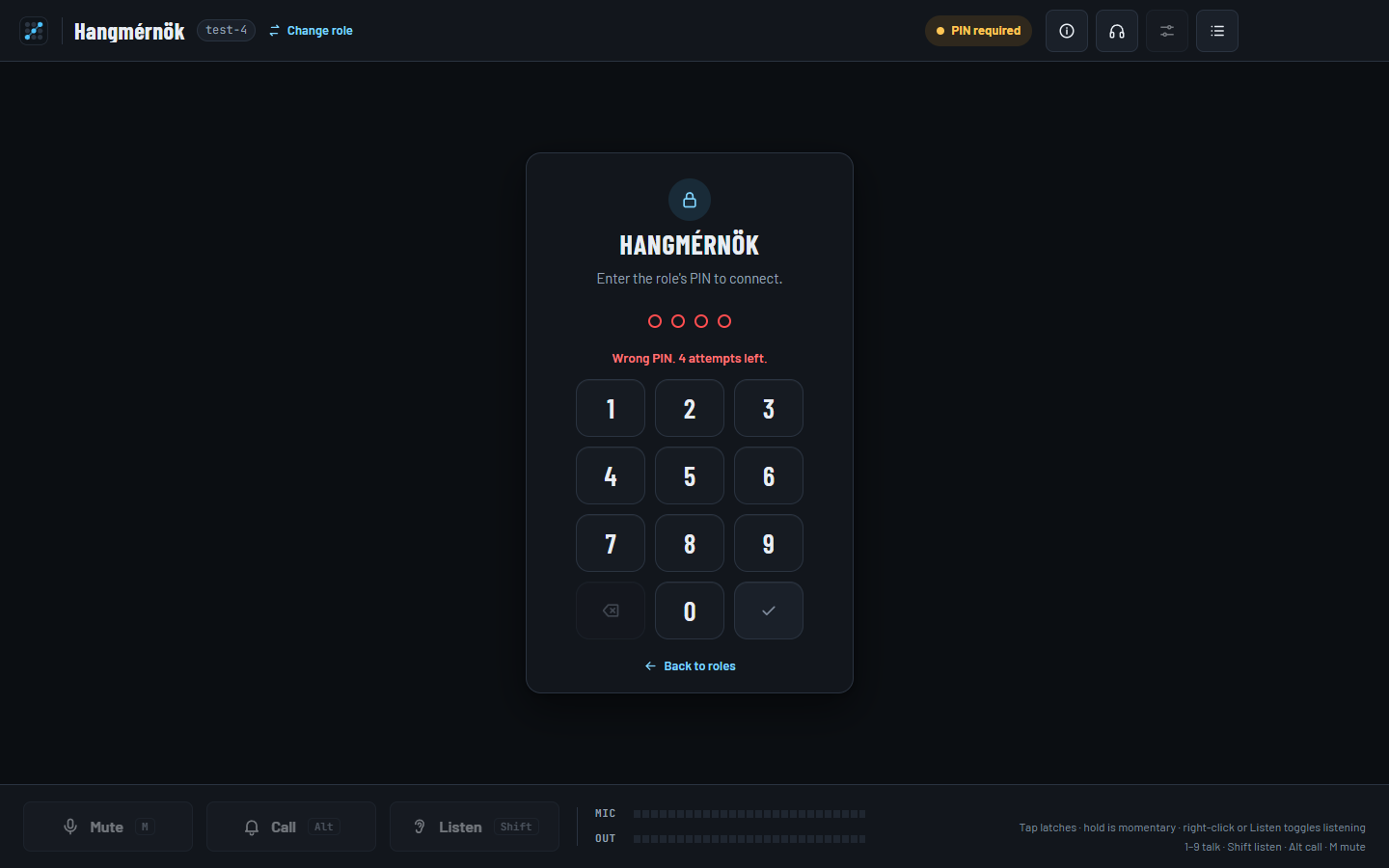Open the info panel icon
Screen dimensions: 1389x868
1067,31
